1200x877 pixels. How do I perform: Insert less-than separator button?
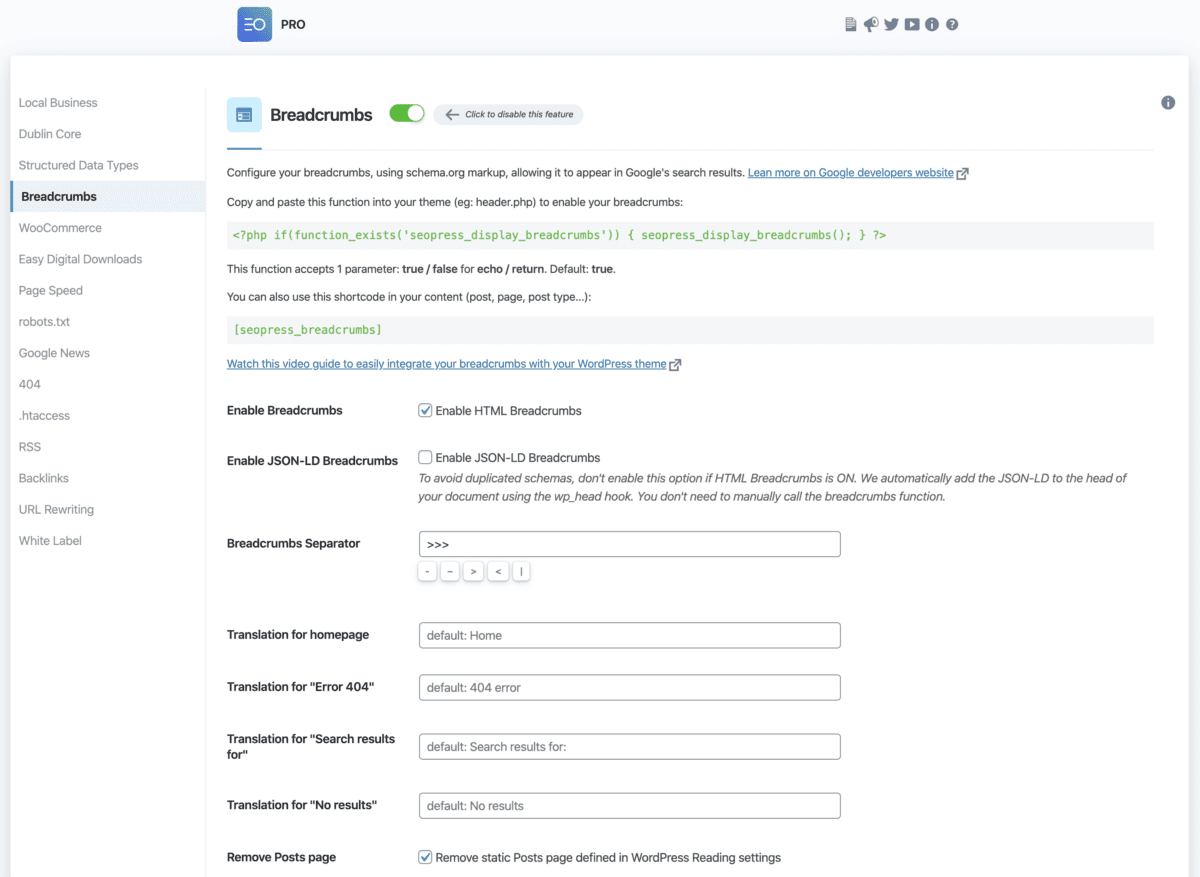point(498,572)
